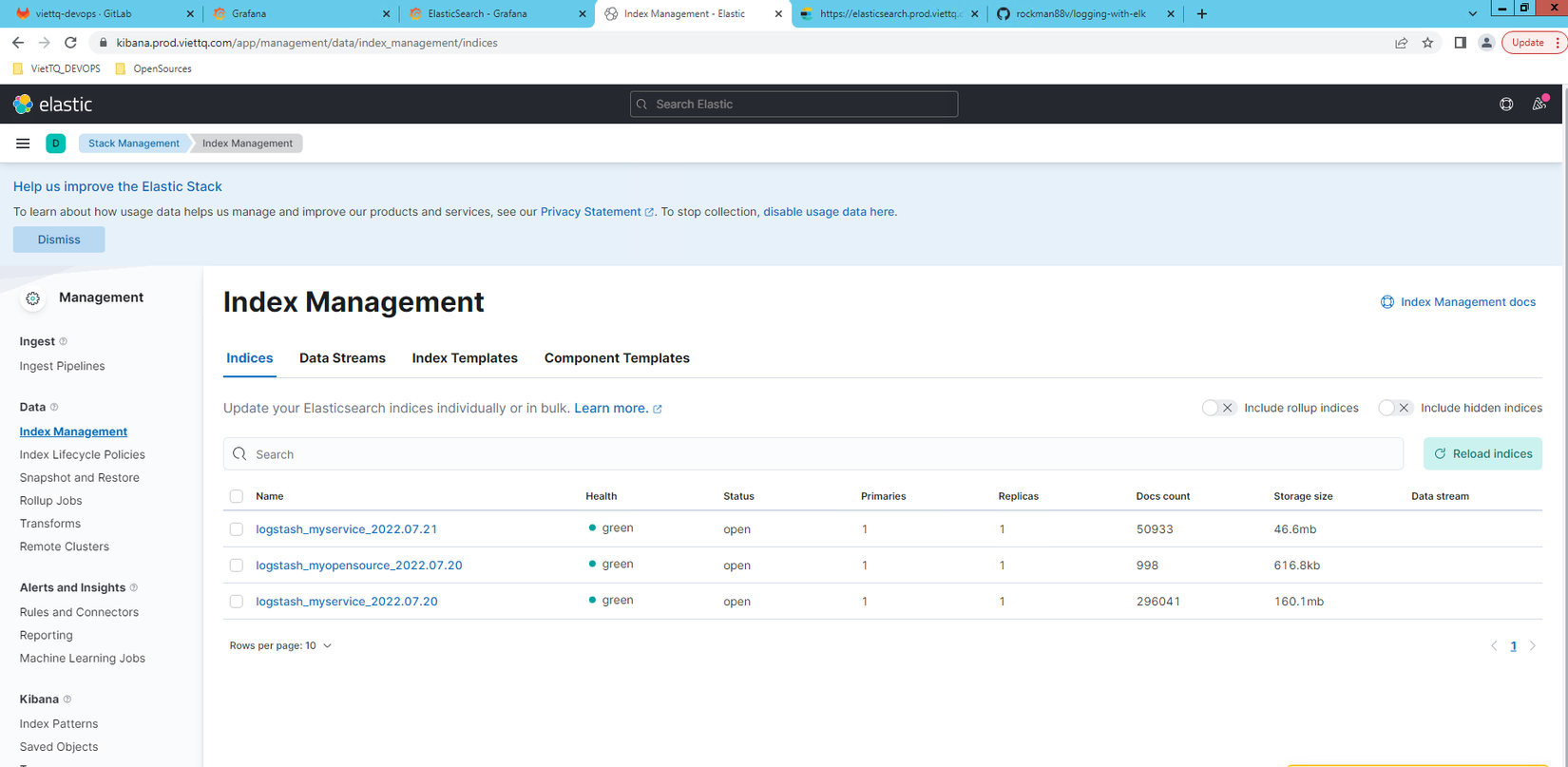
Task: Click the browser forward arrow
Action: [44, 43]
